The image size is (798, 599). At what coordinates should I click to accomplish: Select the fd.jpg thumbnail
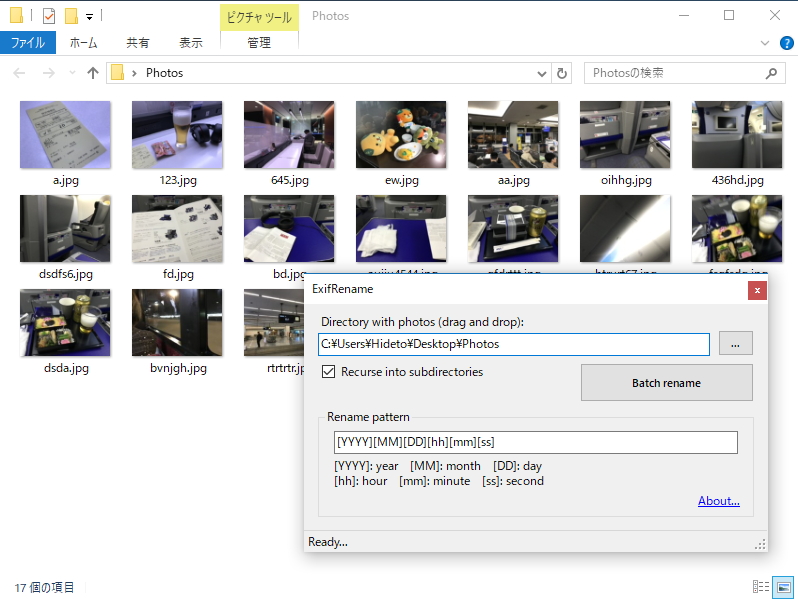177,229
